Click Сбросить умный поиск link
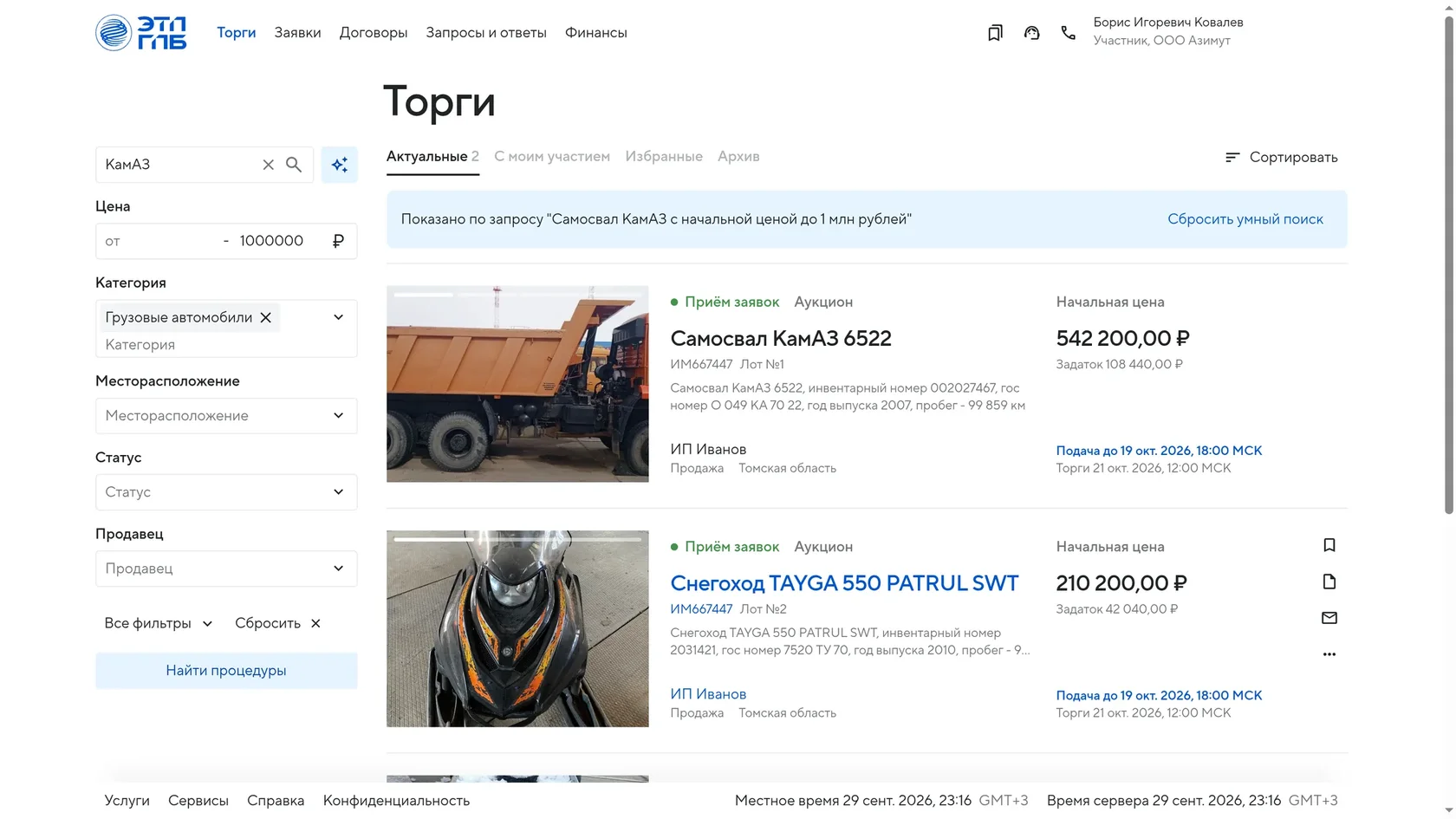1456x819 pixels. 1245,219
